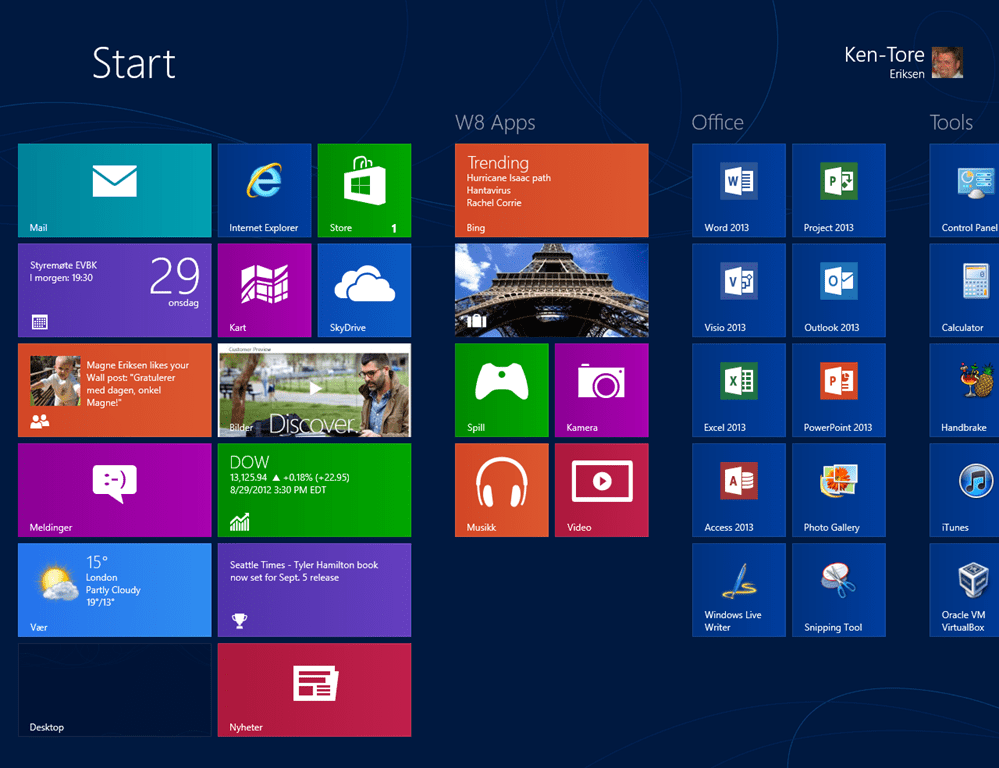Open the Store tile
The width and height of the screenshot is (999, 768).
pos(364,190)
